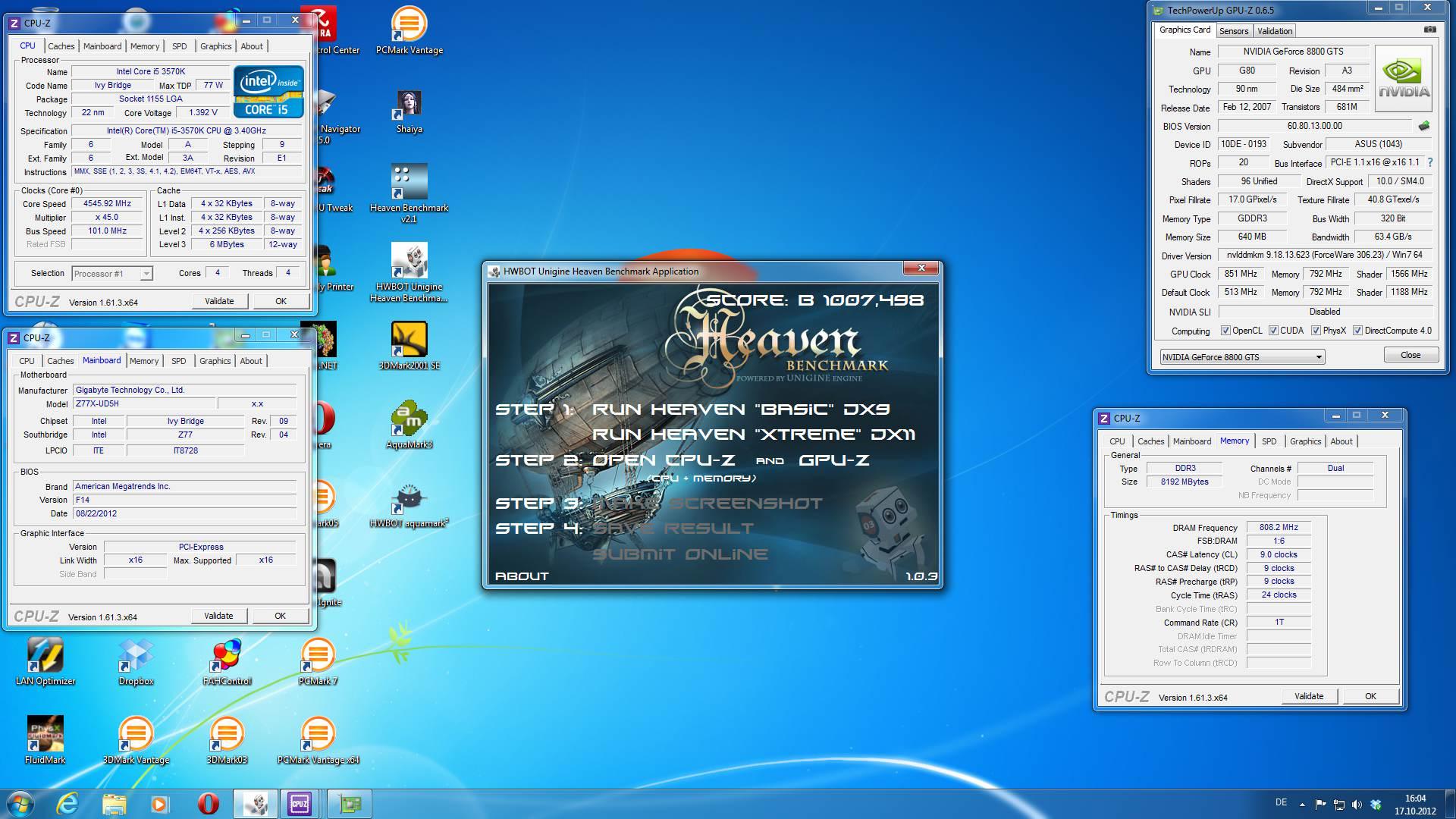Open PCMark Vantage desktop shortcut
1456x819 pixels.
click(409, 30)
